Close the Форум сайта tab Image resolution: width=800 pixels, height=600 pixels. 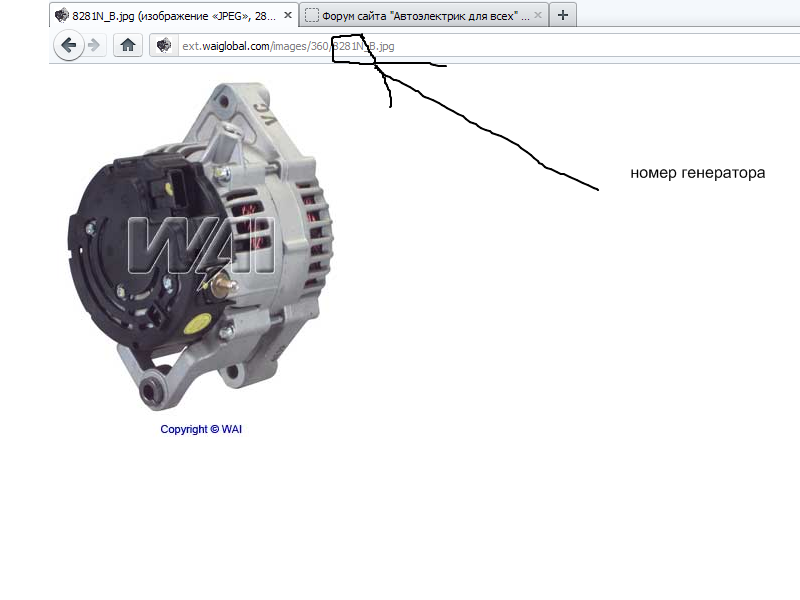click(538, 15)
